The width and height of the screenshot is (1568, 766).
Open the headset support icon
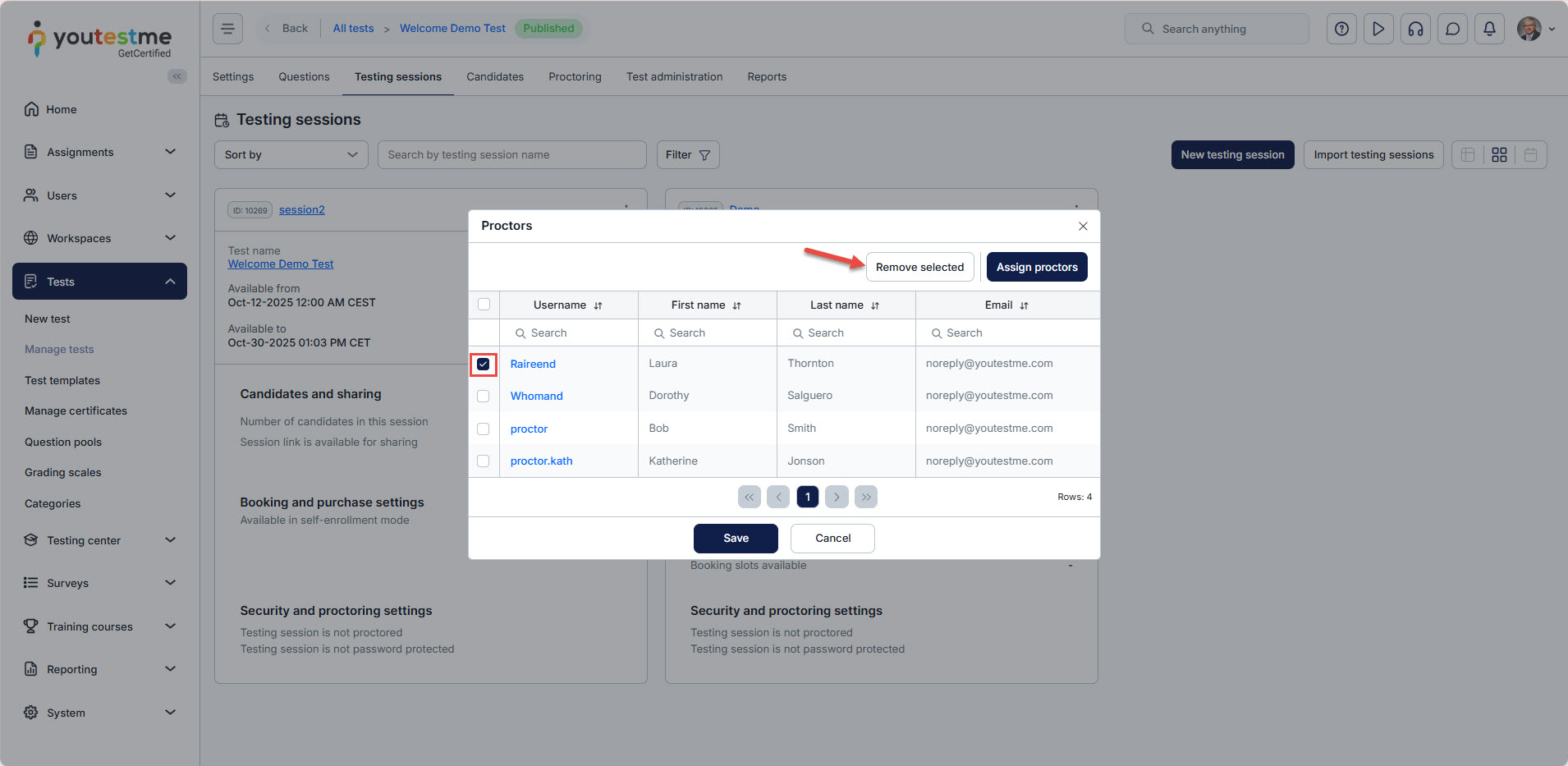click(1415, 29)
